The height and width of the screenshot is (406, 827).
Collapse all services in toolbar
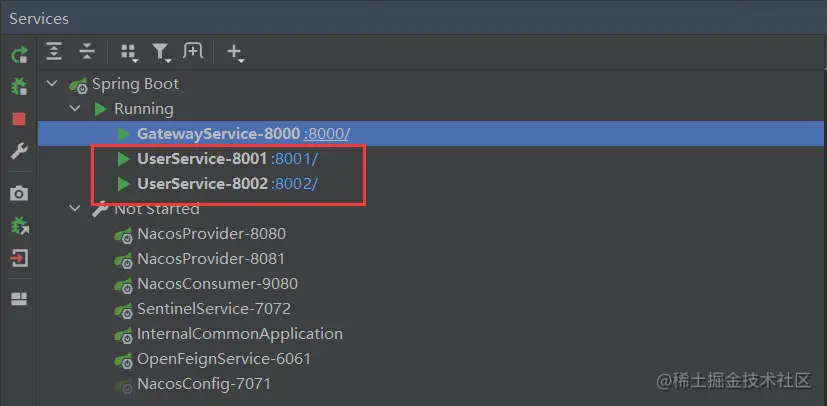pyautogui.click(x=86, y=51)
